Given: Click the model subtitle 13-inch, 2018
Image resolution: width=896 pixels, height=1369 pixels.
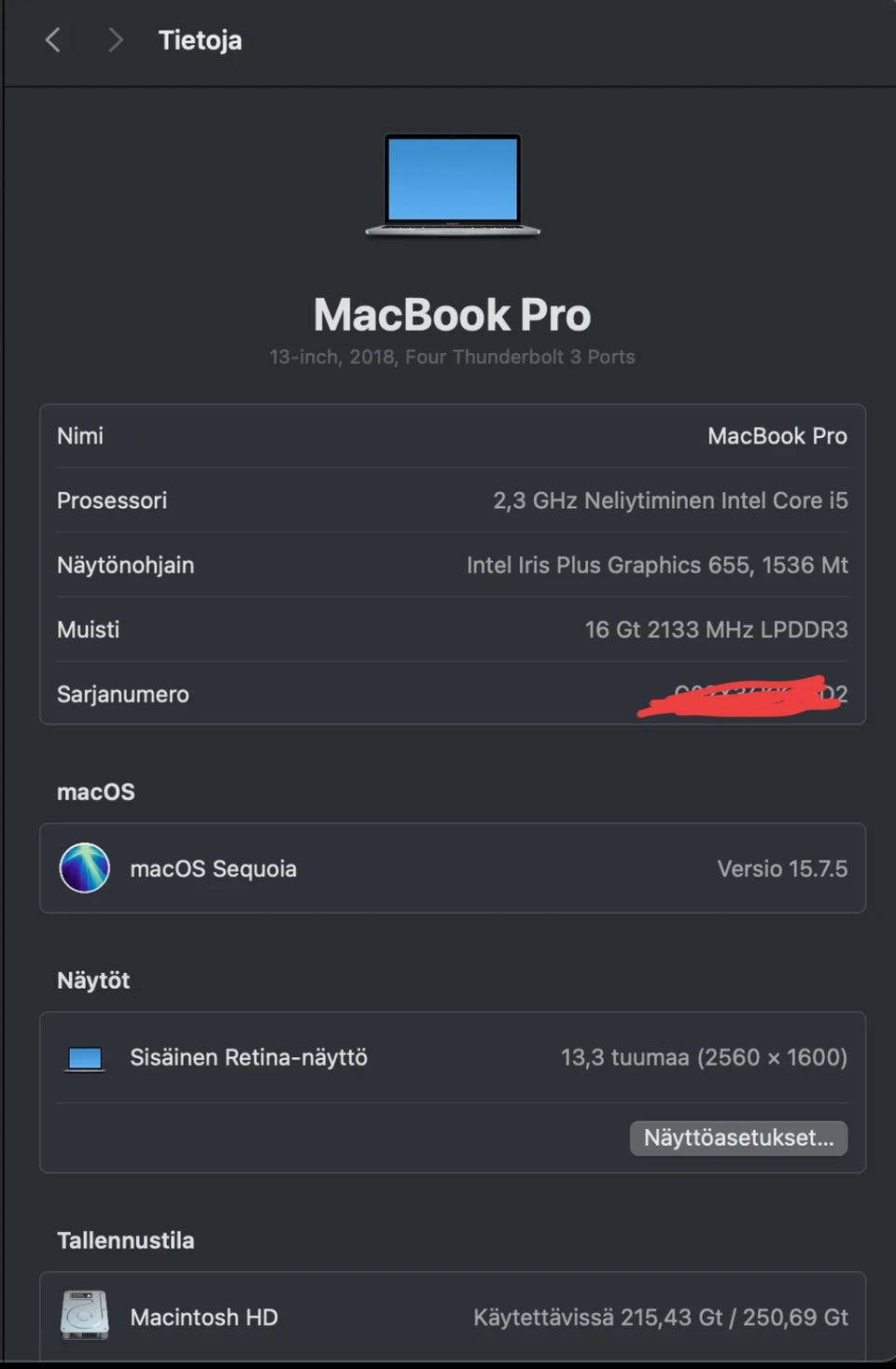Looking at the screenshot, I should pyautogui.click(x=452, y=357).
